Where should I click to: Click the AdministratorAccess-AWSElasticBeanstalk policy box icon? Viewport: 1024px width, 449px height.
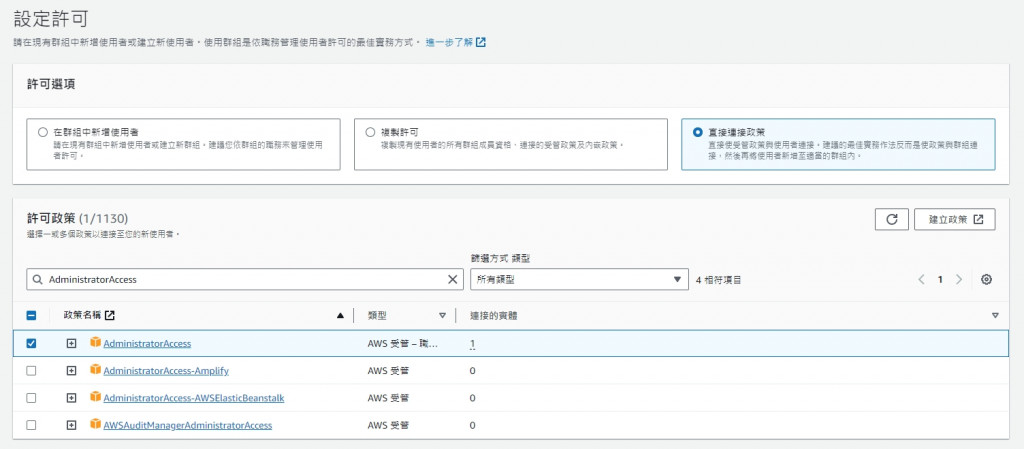[96, 397]
